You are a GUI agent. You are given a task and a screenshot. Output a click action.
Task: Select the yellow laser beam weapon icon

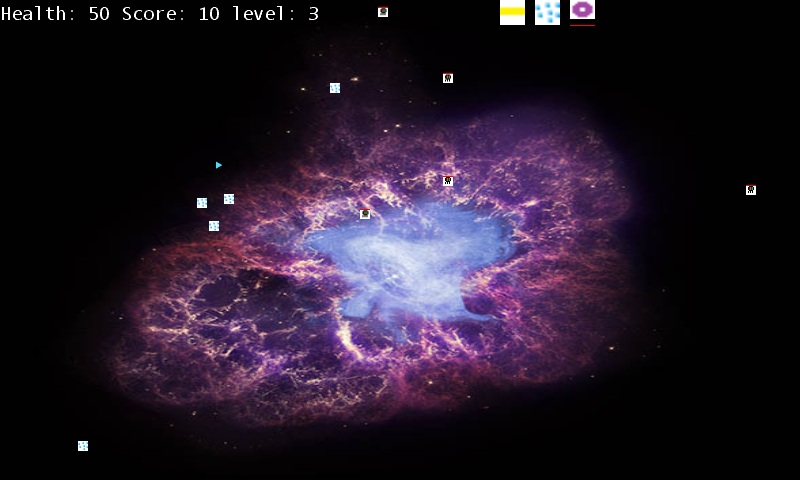click(x=512, y=12)
